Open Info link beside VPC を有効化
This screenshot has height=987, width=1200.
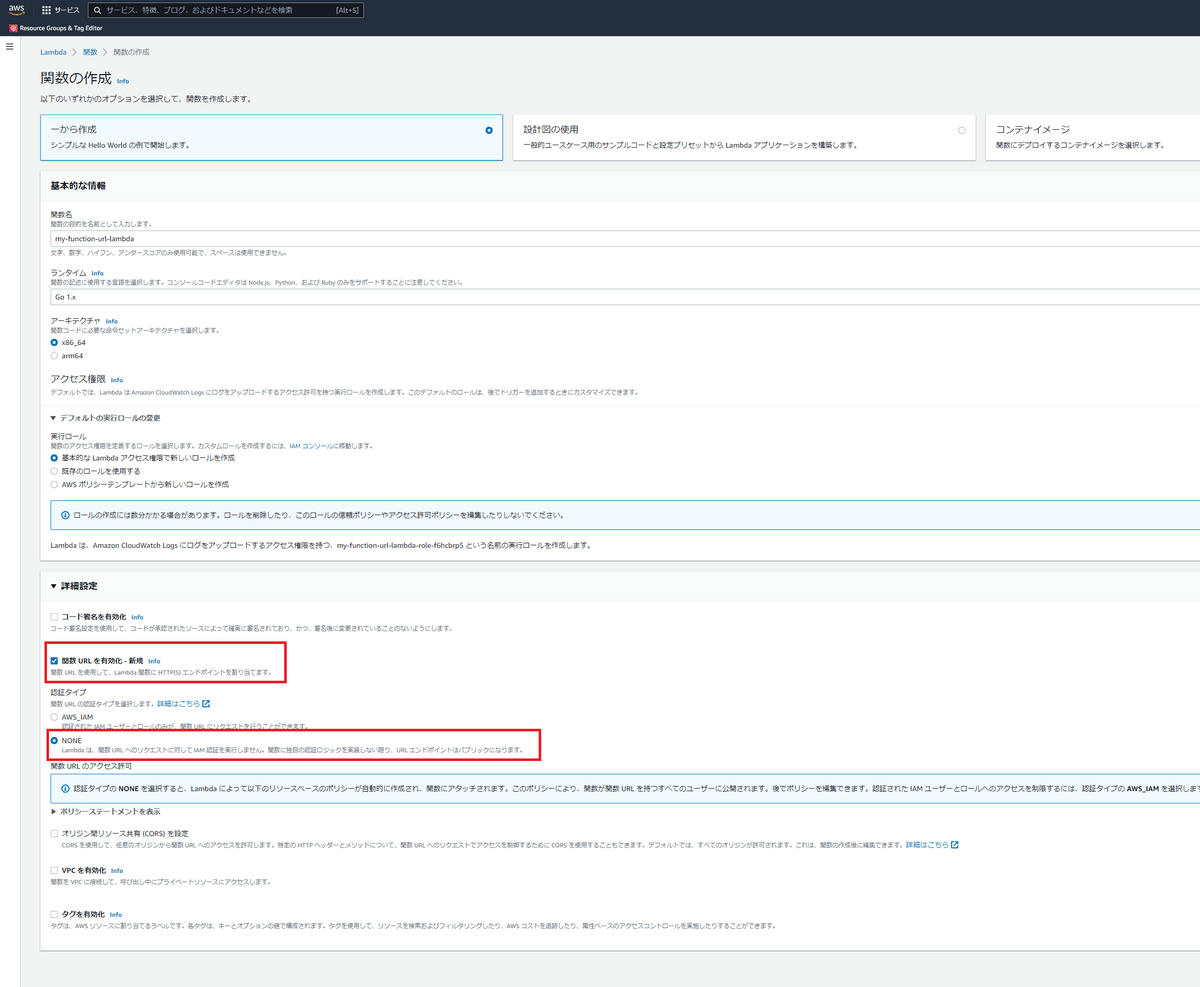(x=117, y=871)
